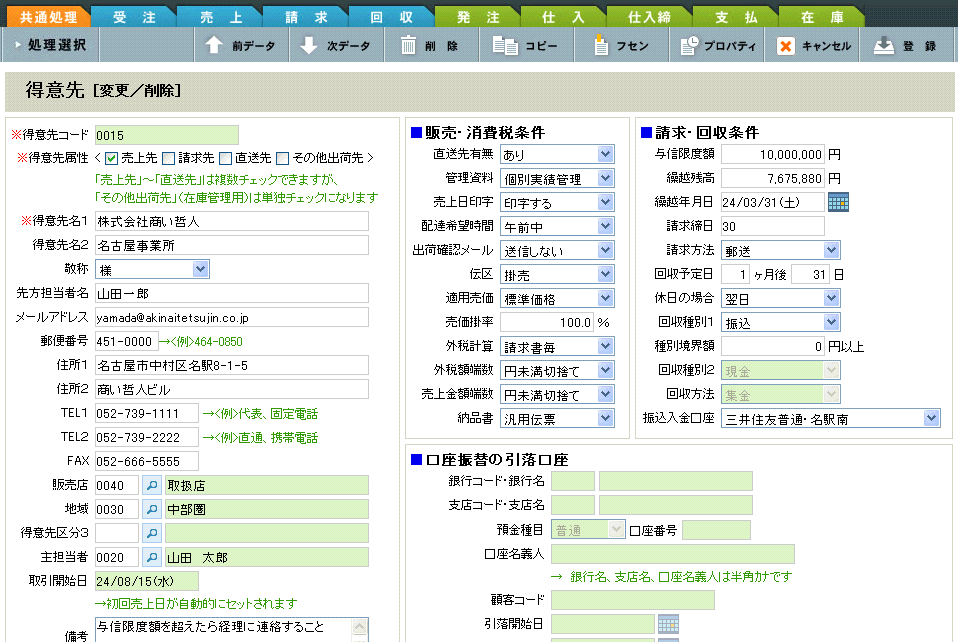Open the 回収種別1 dropdown

coord(831,322)
